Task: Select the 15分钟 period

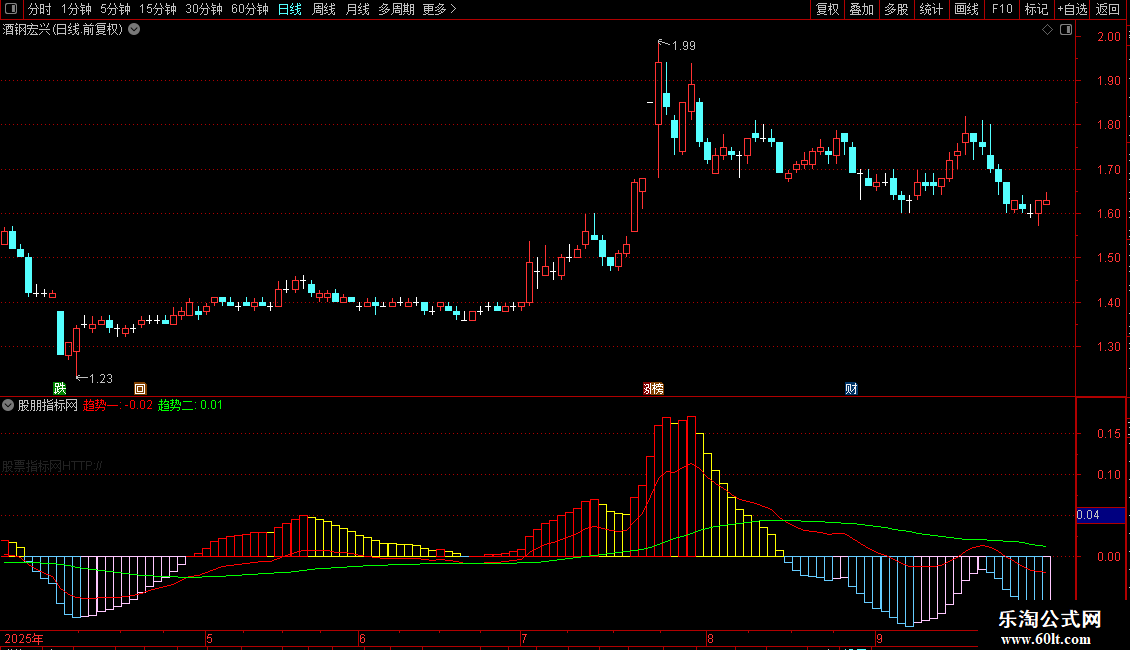Action: [x=157, y=9]
